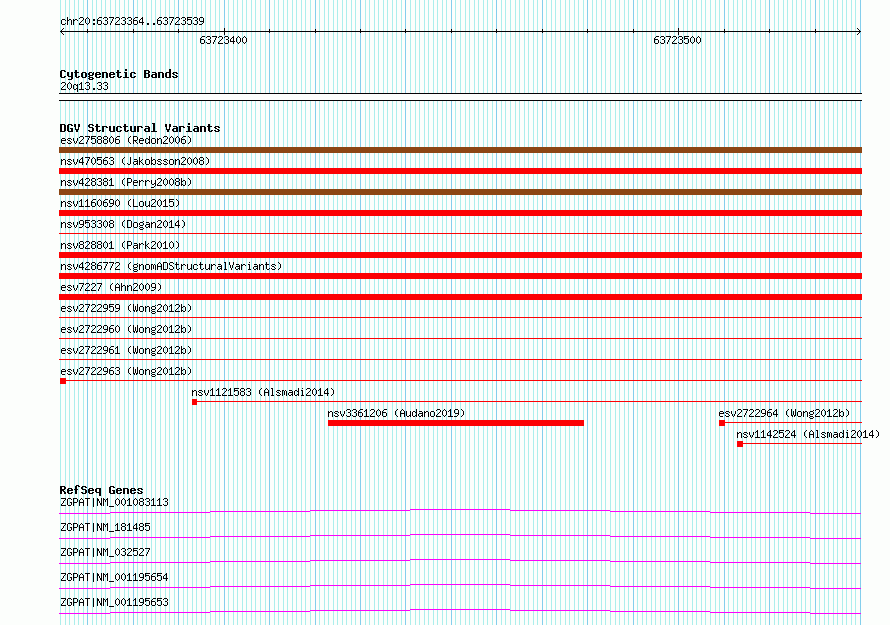This screenshot has width=890, height=625.
Task: Click start square of esv2722963 variant
Action: (x=63, y=381)
